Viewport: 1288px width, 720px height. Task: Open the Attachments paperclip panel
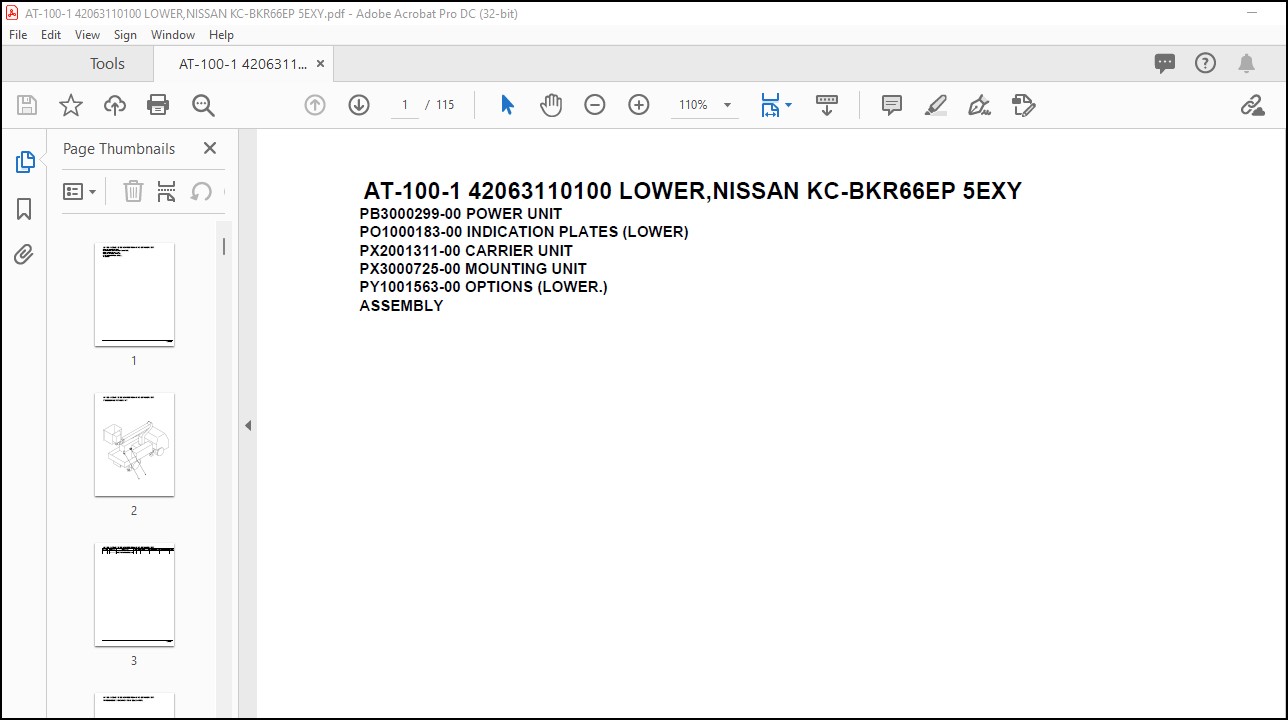(24, 255)
